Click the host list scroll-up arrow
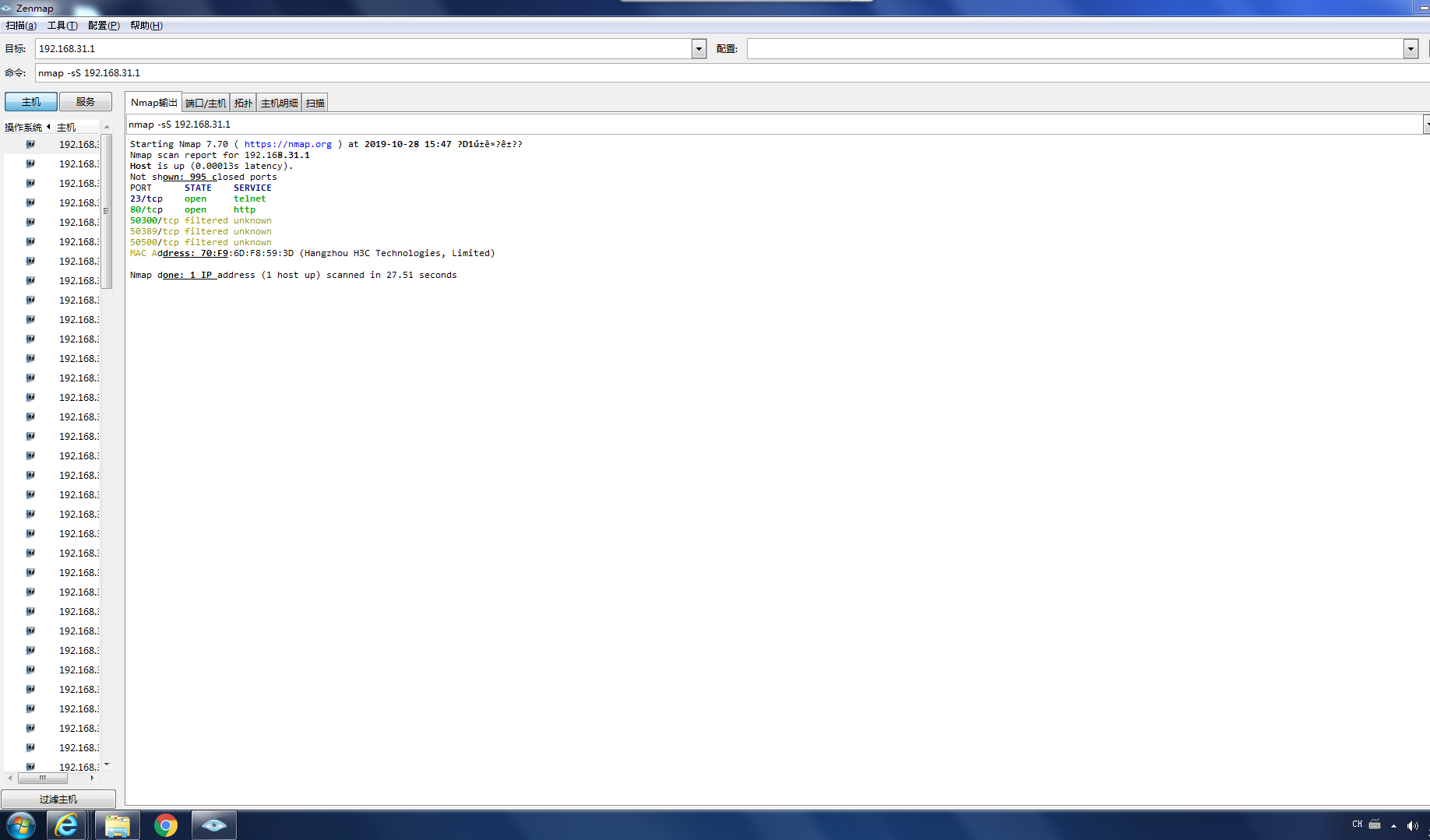Screen dimensions: 1430x840 click(x=107, y=127)
